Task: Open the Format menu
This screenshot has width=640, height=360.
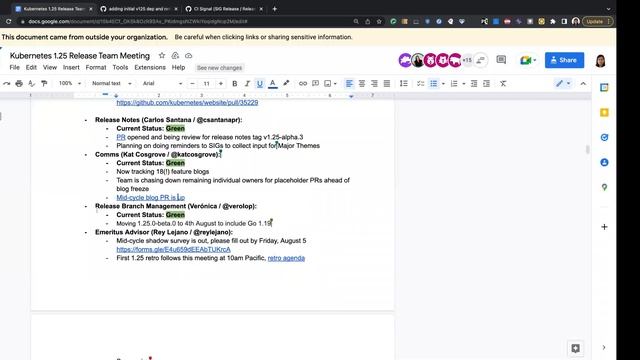Action: [x=96, y=67]
